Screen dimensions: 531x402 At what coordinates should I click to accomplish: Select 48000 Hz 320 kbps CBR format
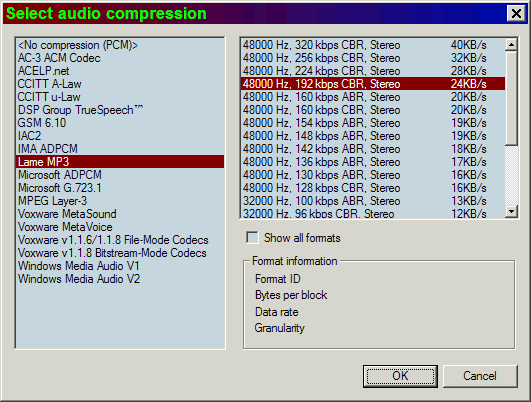click(373, 45)
